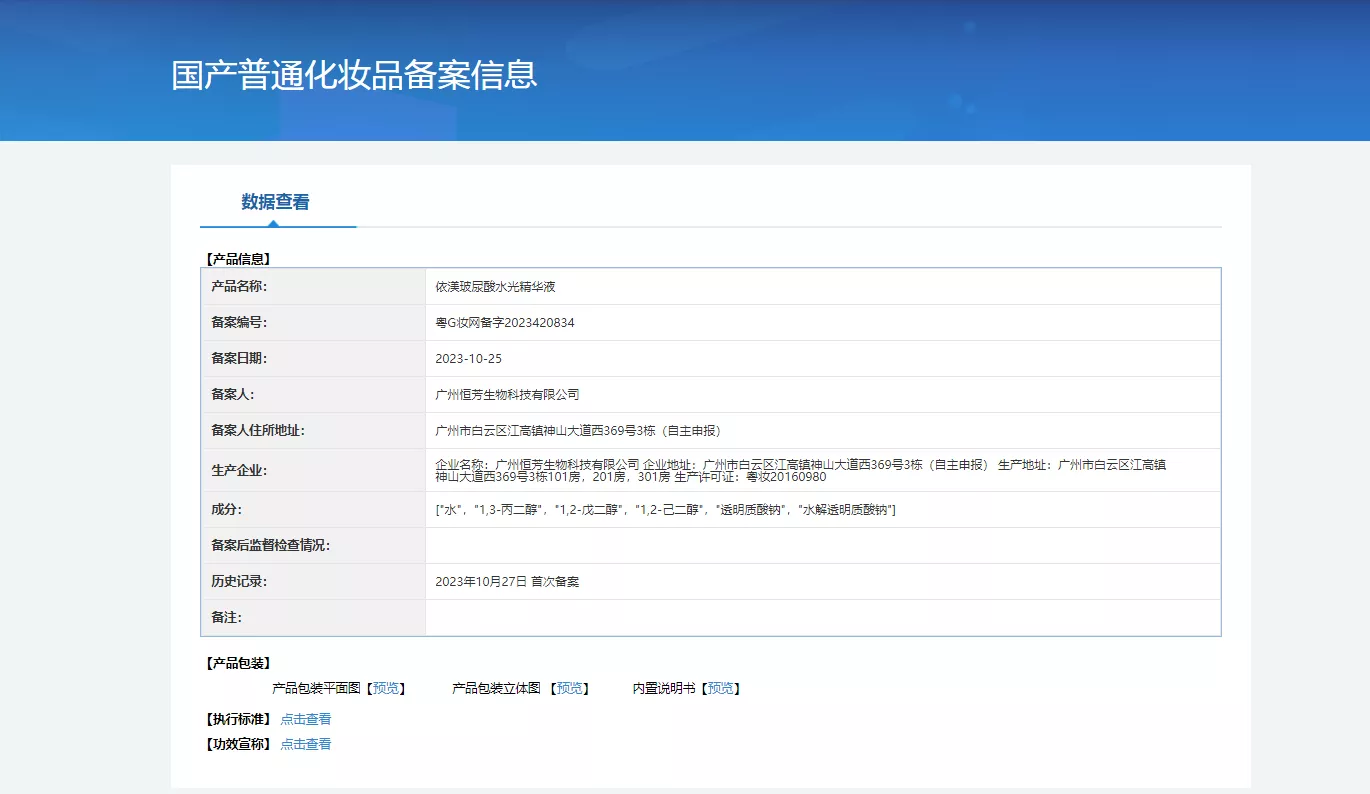Screen dimensions: 1370x794
Task: Click filer name 广州恒芳生物科技有限公司
Action: 507,395
